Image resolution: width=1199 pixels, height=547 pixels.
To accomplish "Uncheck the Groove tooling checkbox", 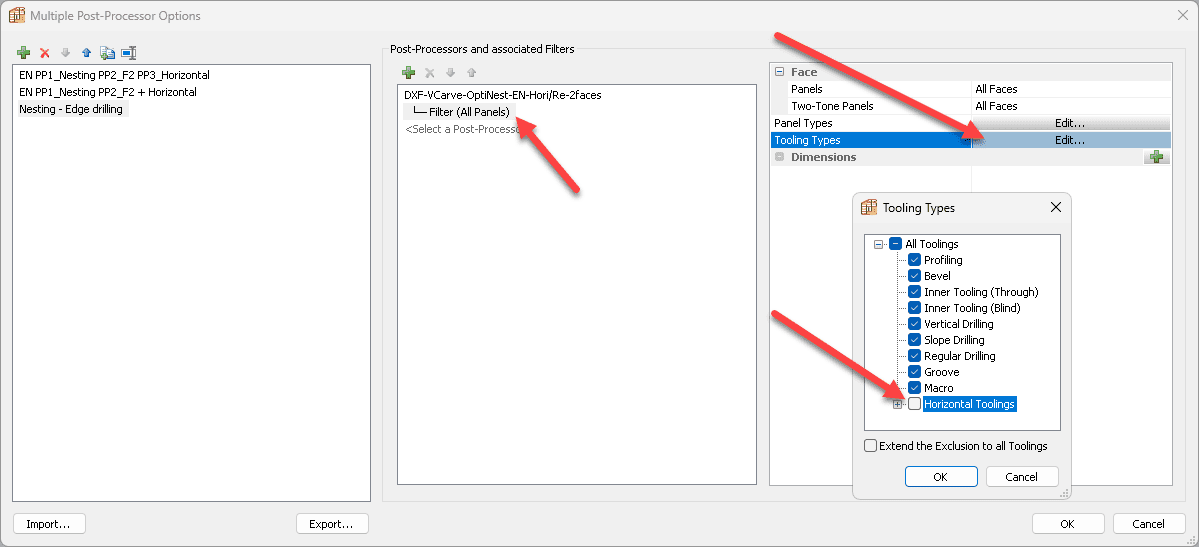I will click(914, 372).
